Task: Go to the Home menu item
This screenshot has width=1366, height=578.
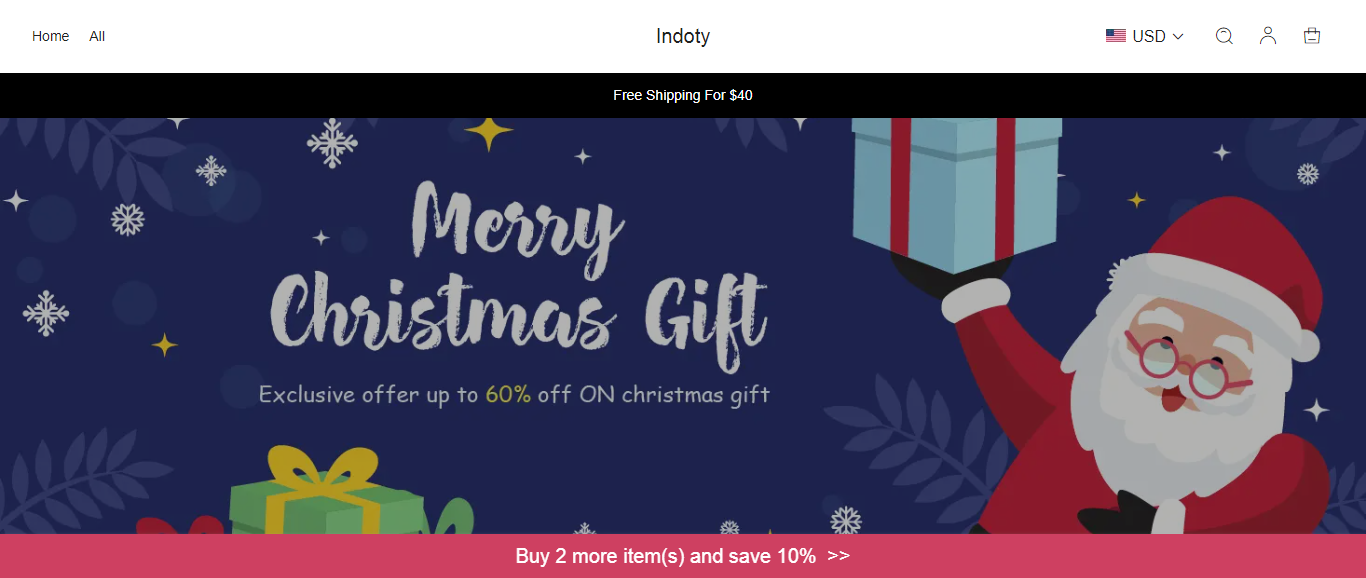Action: pos(50,36)
